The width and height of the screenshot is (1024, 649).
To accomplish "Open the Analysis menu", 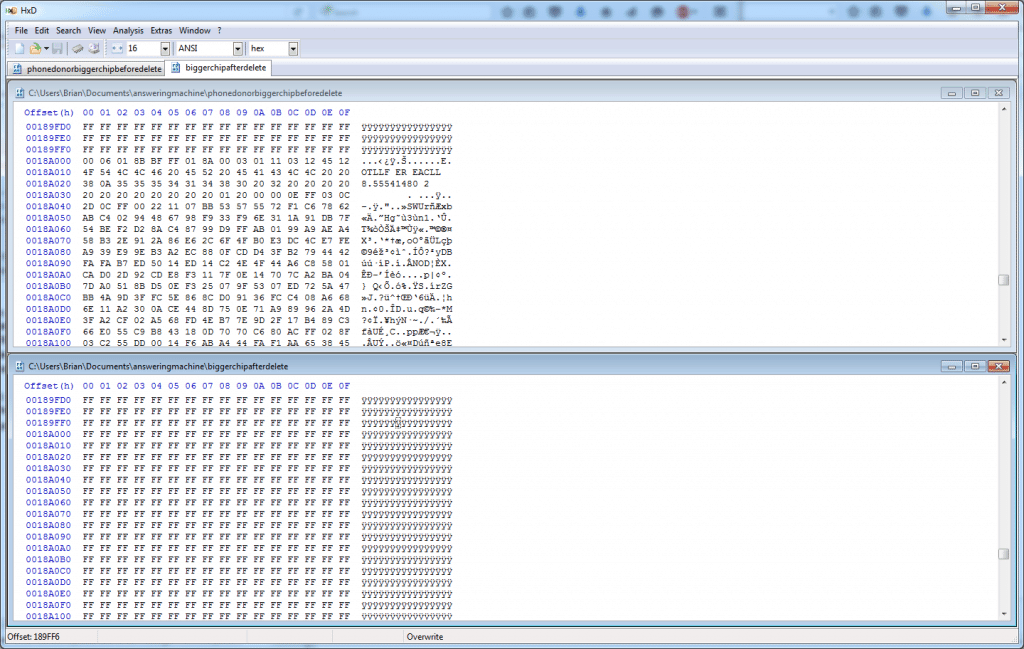I will tap(128, 30).
